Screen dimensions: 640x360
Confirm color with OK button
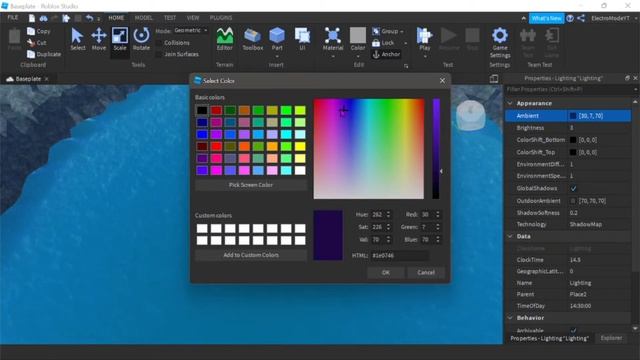(x=386, y=273)
